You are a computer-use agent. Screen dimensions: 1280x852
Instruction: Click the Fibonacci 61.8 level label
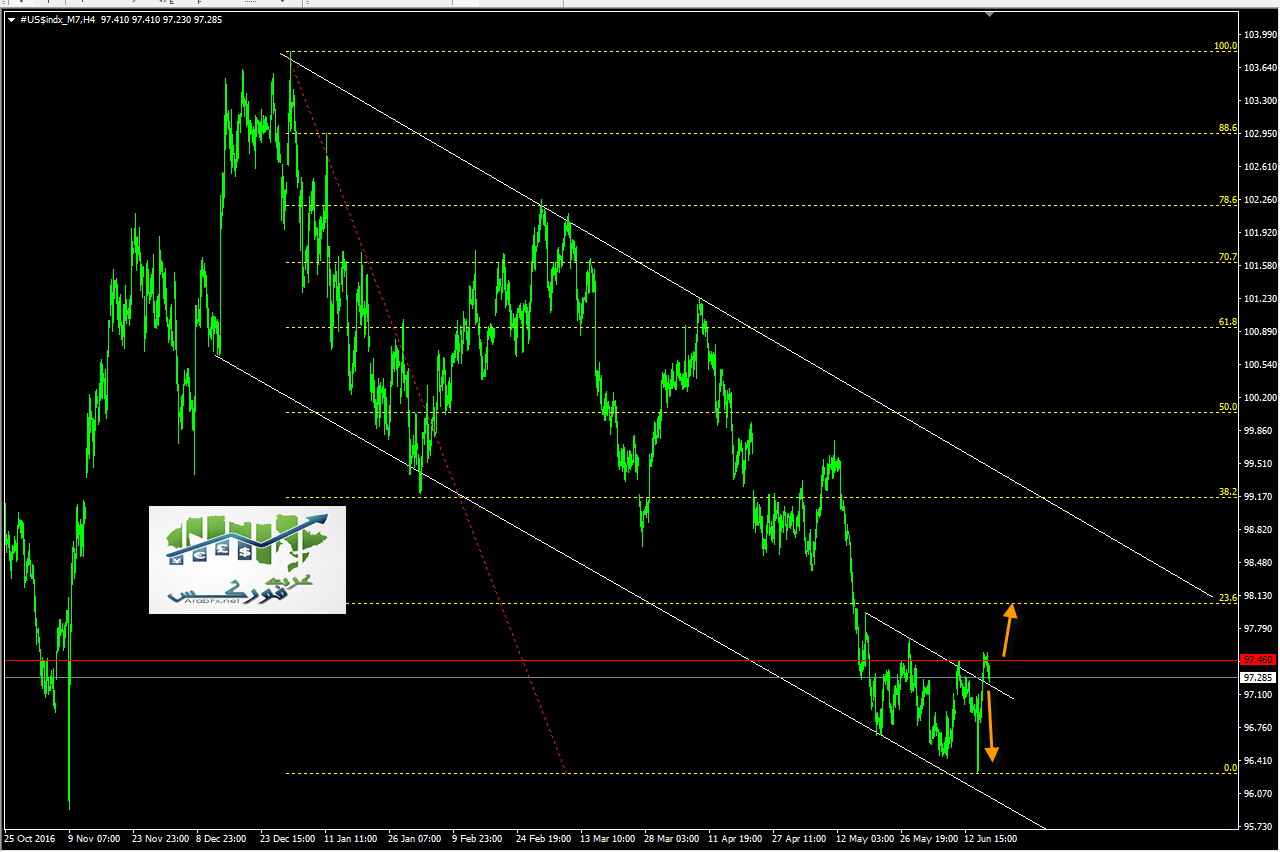click(1228, 322)
